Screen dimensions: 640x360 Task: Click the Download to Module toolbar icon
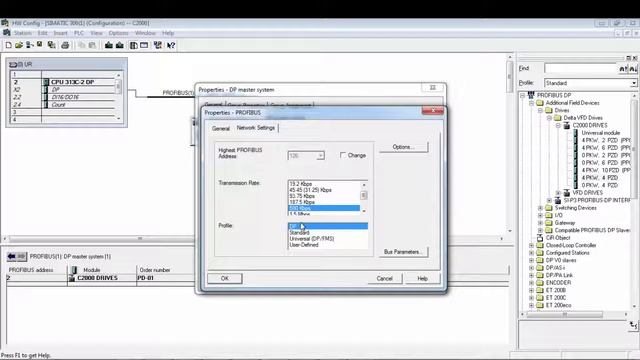(x=109, y=45)
